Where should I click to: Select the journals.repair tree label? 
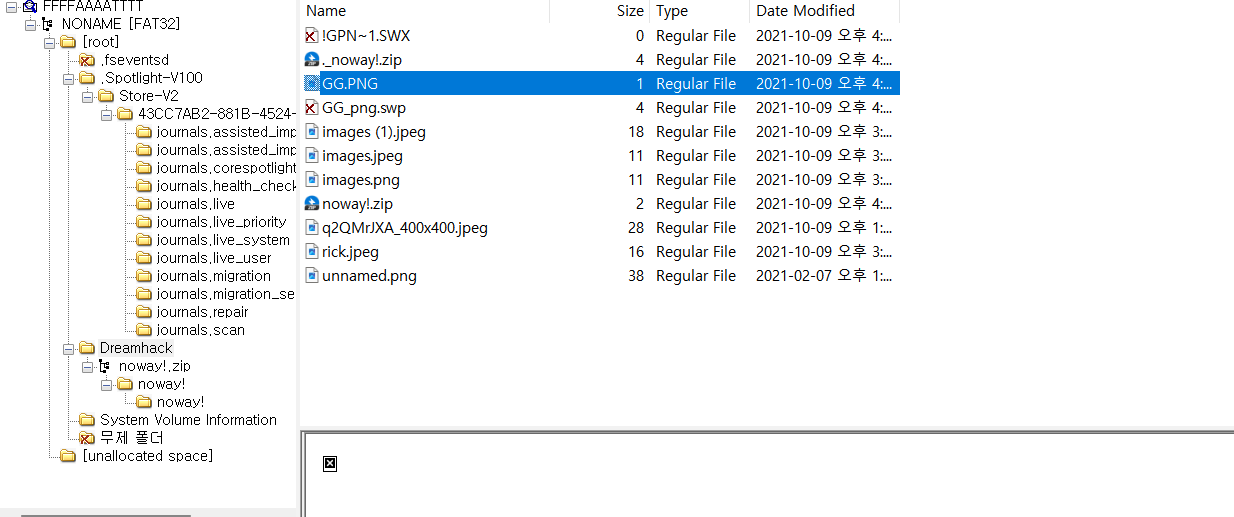(202, 312)
